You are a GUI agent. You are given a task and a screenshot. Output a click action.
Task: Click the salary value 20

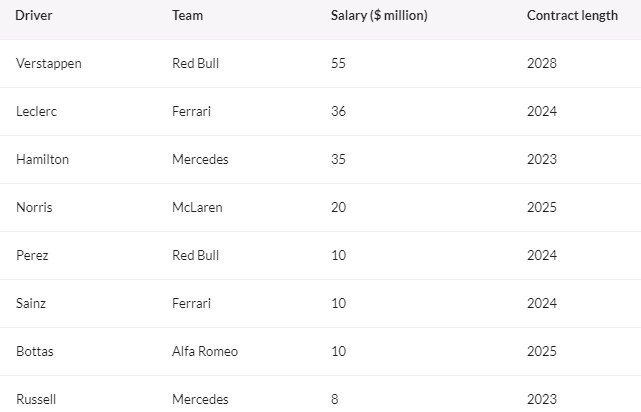[x=338, y=208]
